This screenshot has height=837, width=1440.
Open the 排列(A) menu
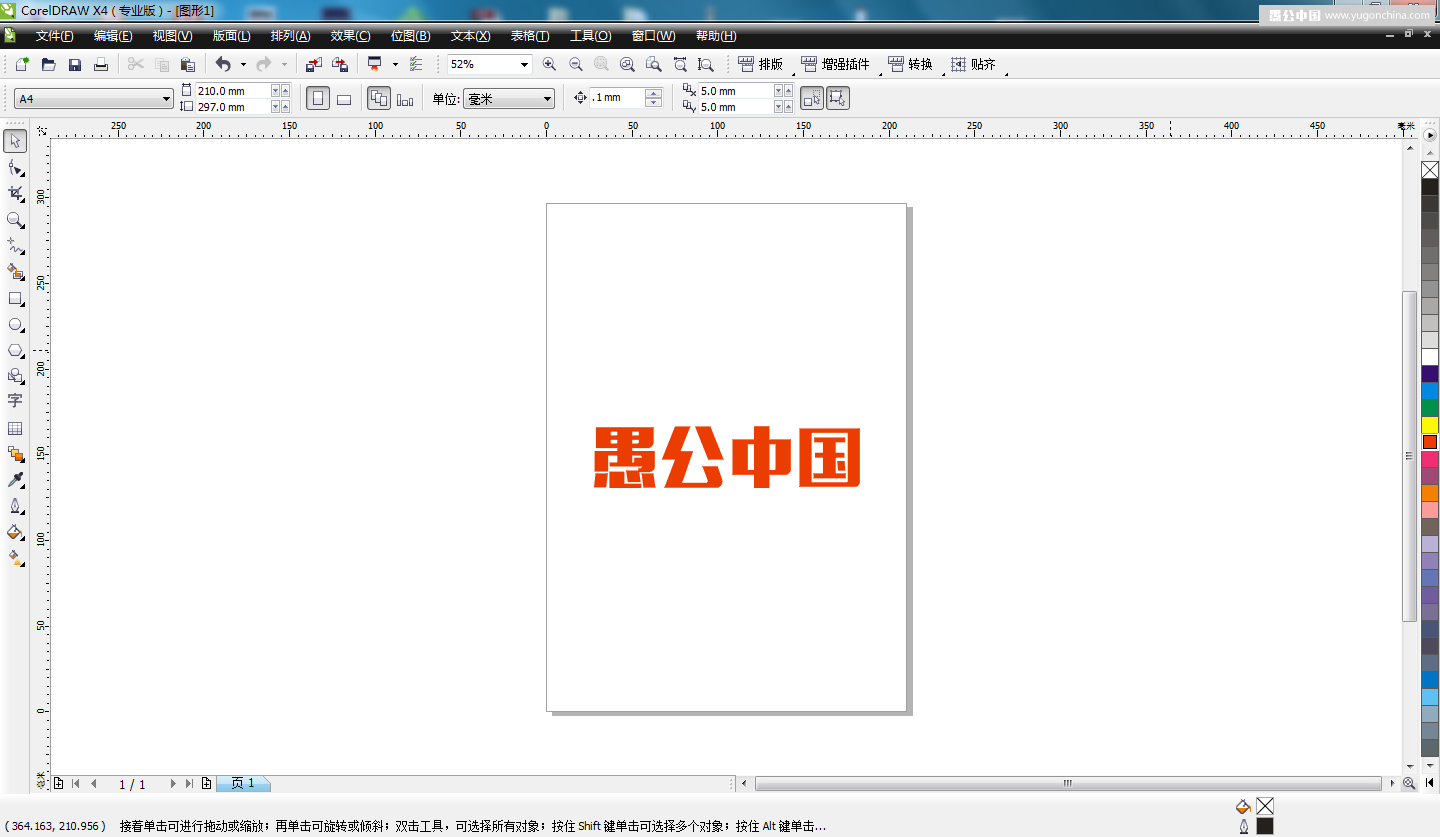point(290,36)
